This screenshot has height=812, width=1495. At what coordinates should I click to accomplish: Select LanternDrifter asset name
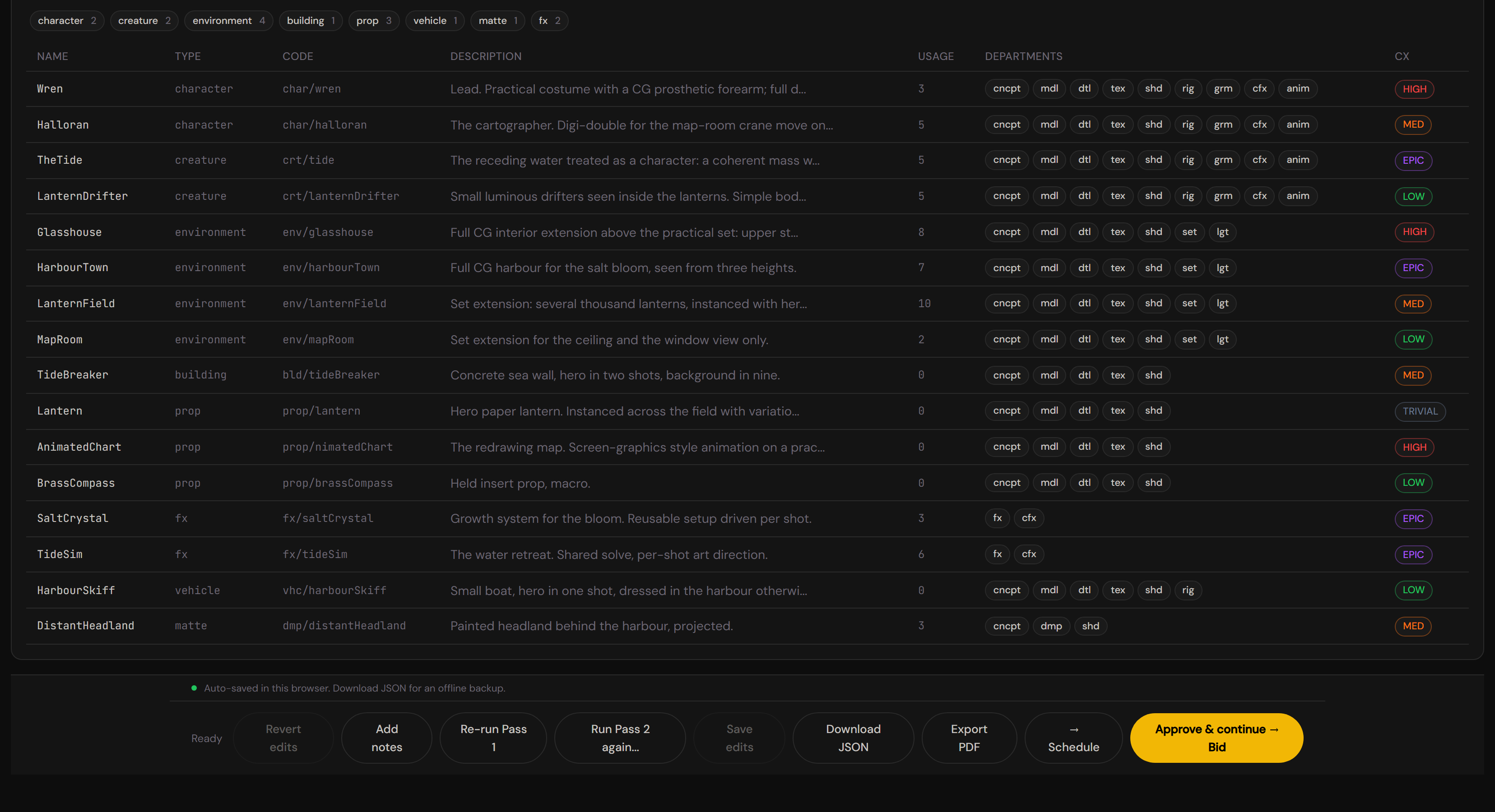point(83,196)
